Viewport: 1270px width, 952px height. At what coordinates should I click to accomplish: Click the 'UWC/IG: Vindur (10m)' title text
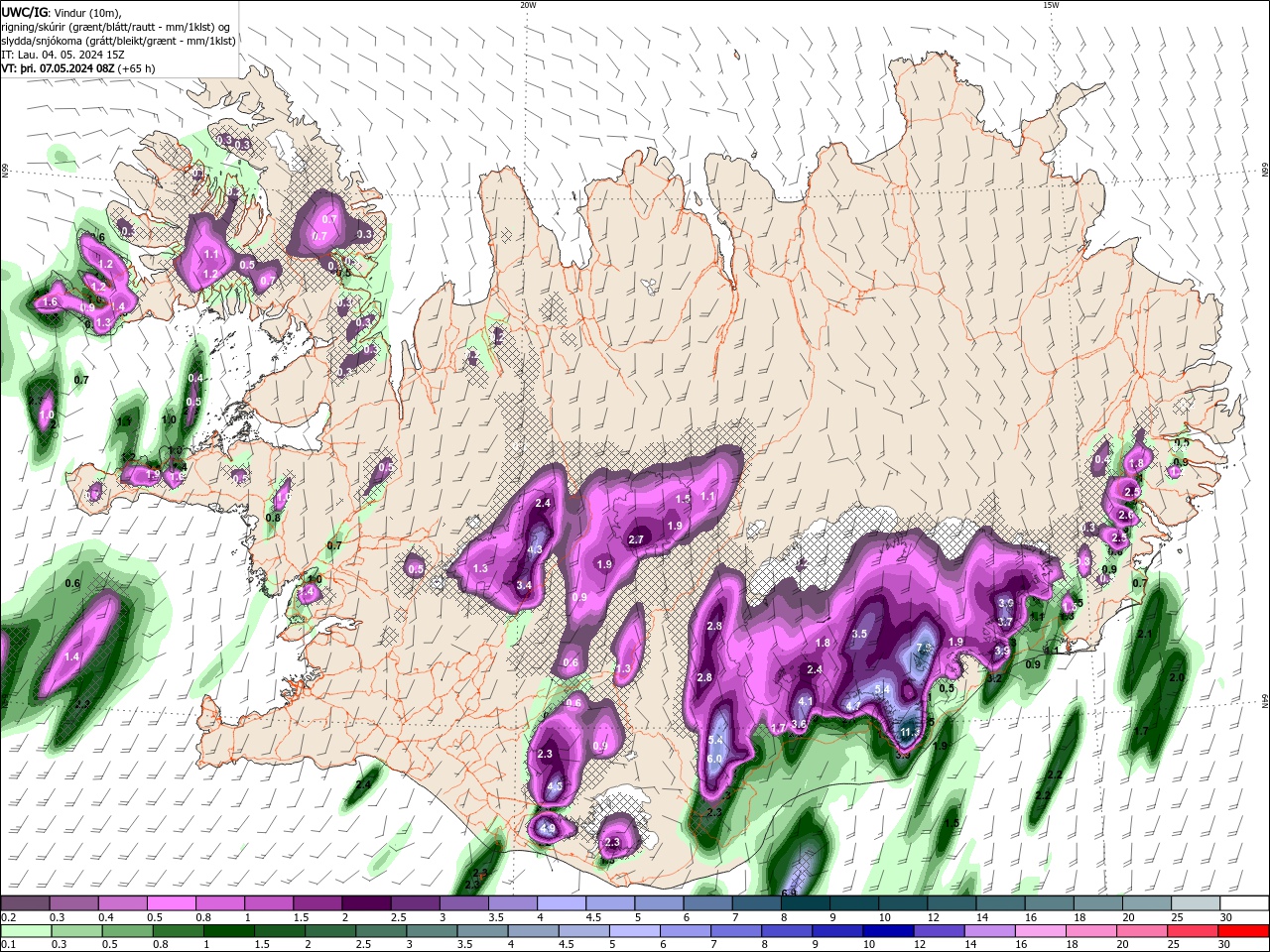pyautogui.click(x=60, y=12)
